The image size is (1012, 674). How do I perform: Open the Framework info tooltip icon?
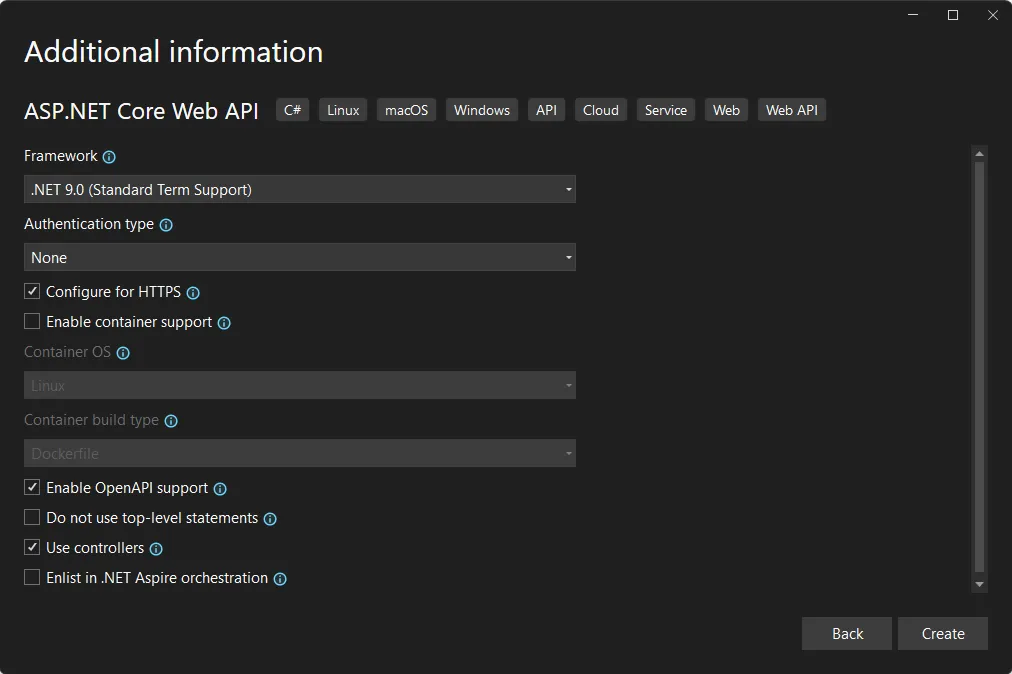(108, 156)
